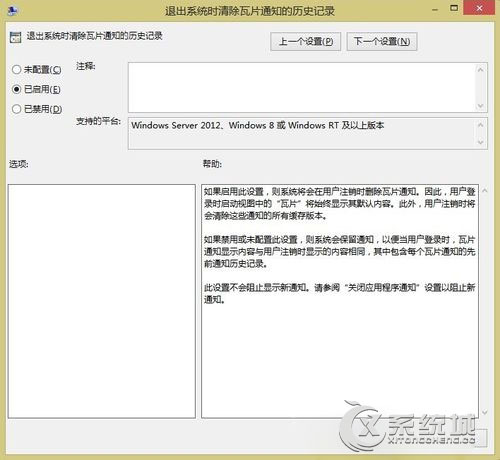Click the 支持的平台 text field
Screen dimensions: 500x460
coord(302,133)
